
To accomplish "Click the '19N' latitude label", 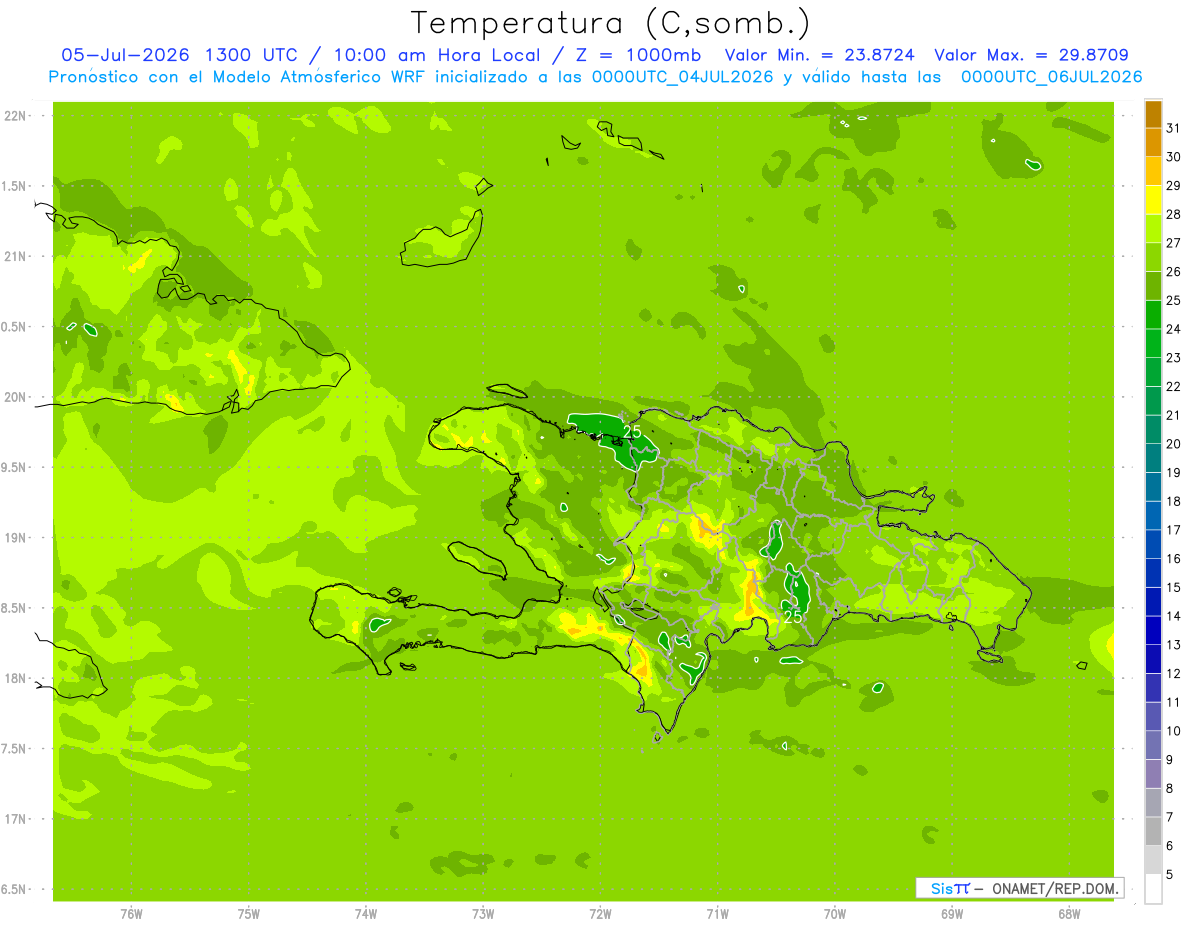I will 17,538.
